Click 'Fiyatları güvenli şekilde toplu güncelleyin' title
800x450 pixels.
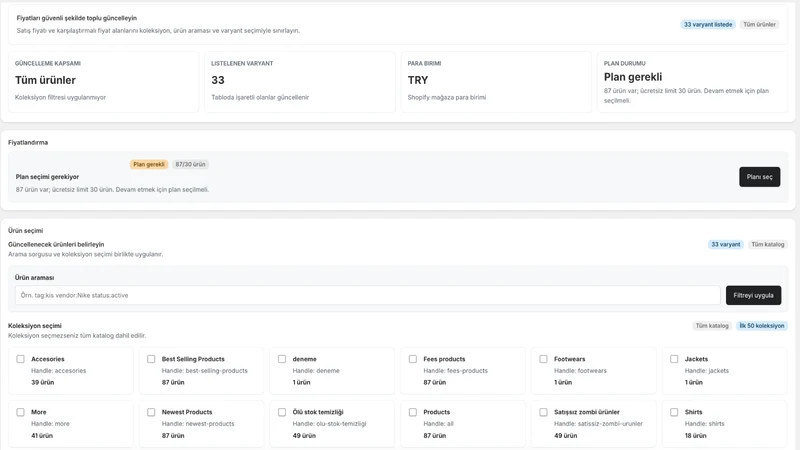pyautogui.click(x=77, y=18)
